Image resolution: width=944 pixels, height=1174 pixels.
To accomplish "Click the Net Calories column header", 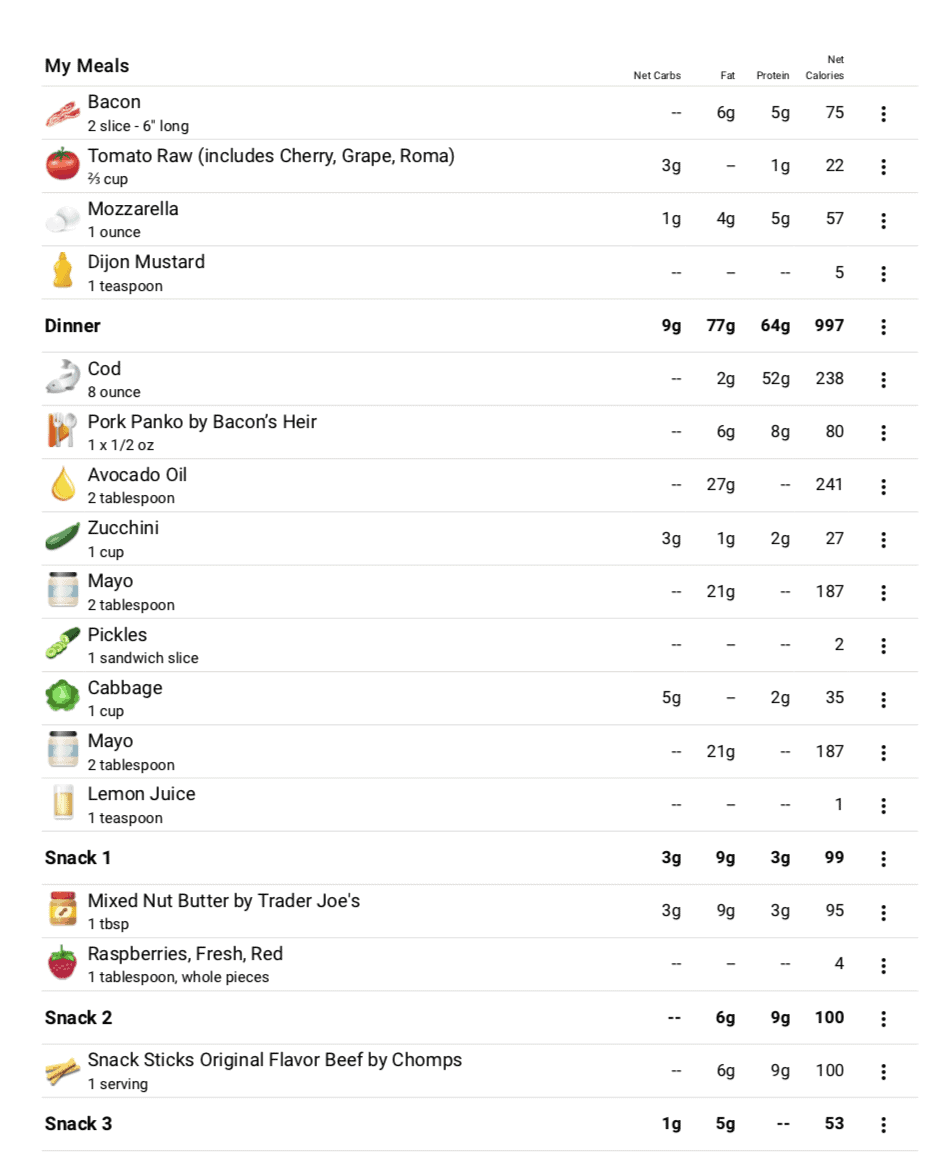I will [x=825, y=67].
